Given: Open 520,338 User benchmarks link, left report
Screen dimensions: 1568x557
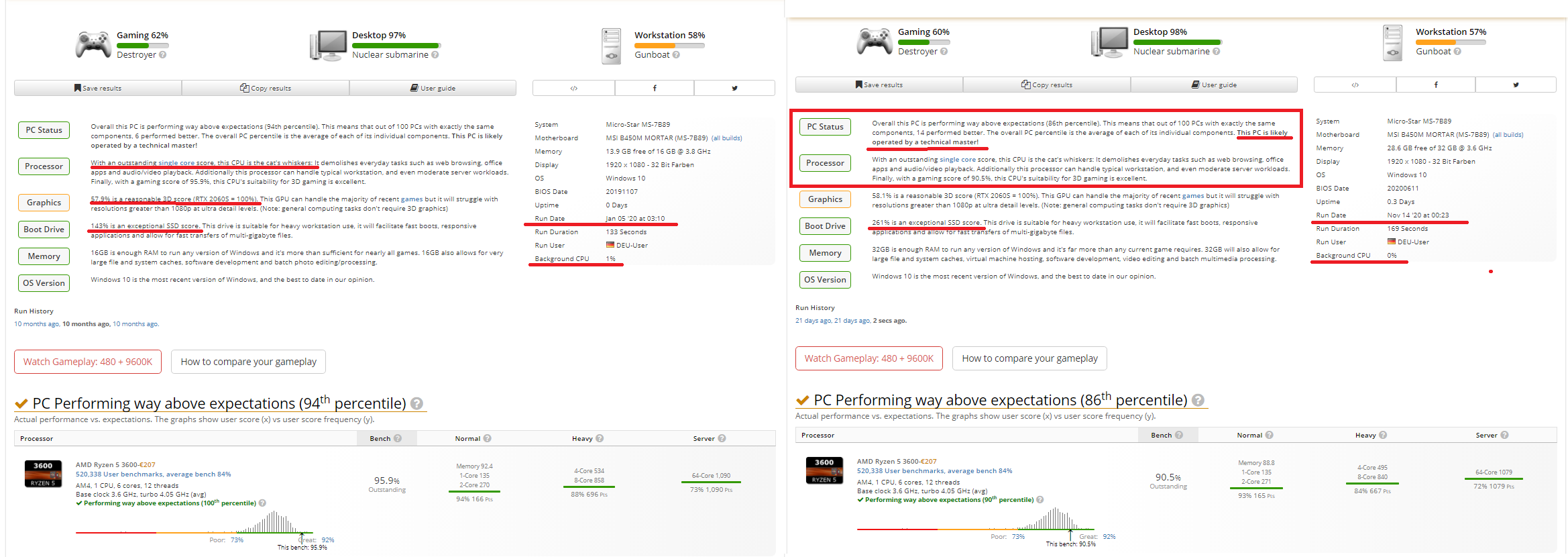Looking at the screenshot, I should [x=153, y=474].
